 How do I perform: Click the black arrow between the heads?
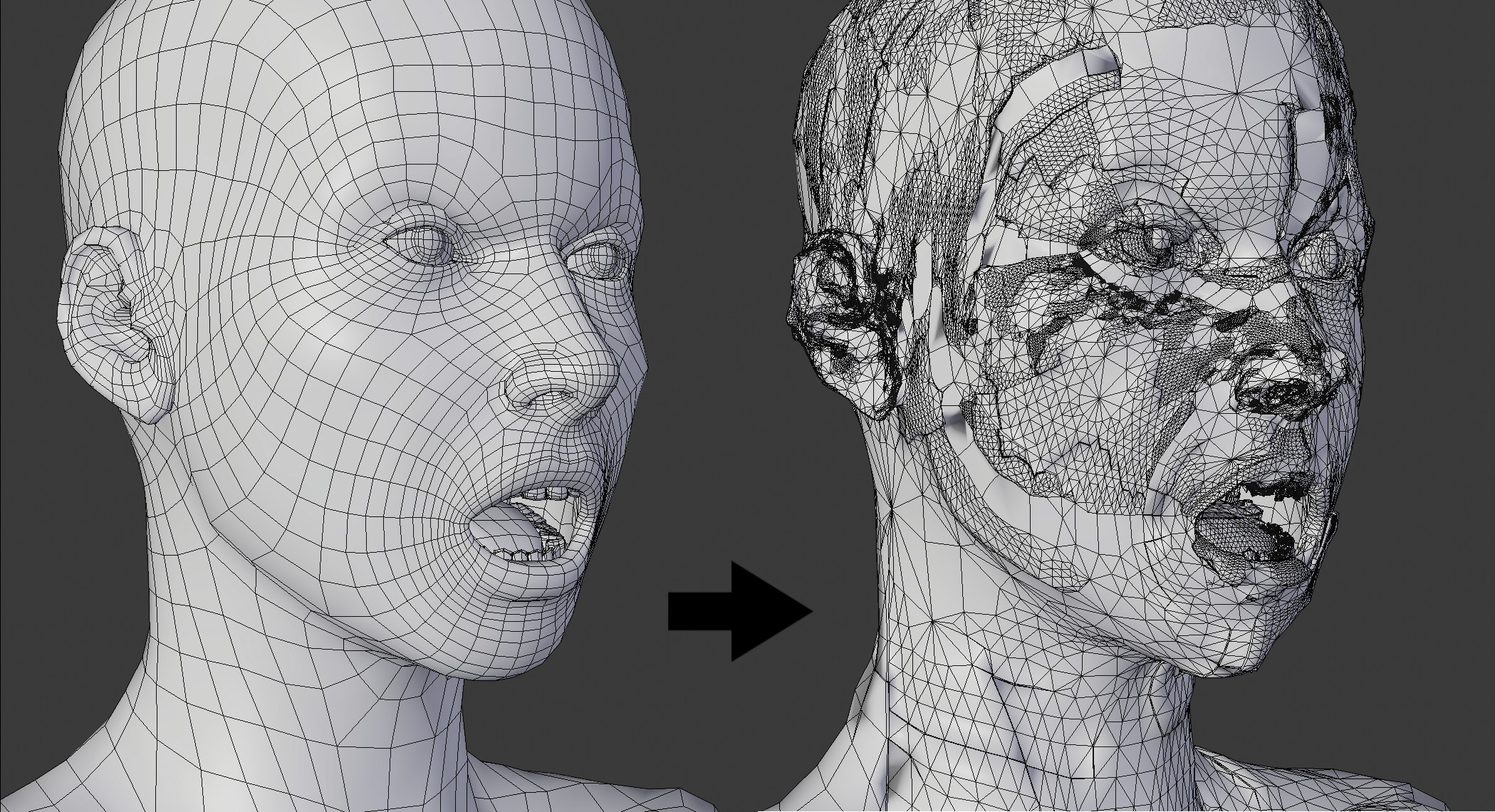click(741, 610)
